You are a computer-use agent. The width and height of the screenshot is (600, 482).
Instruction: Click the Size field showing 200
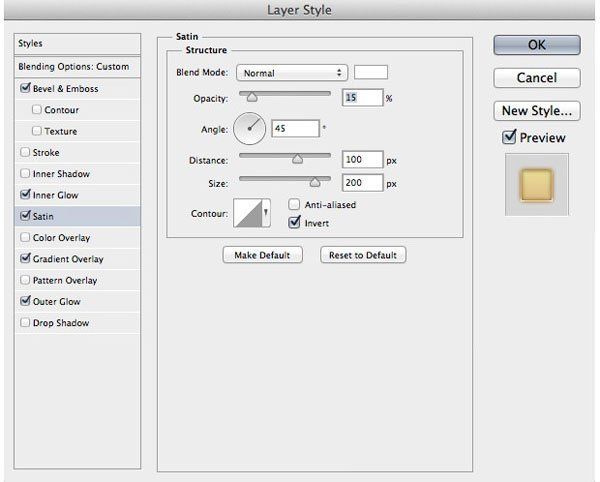[362, 182]
